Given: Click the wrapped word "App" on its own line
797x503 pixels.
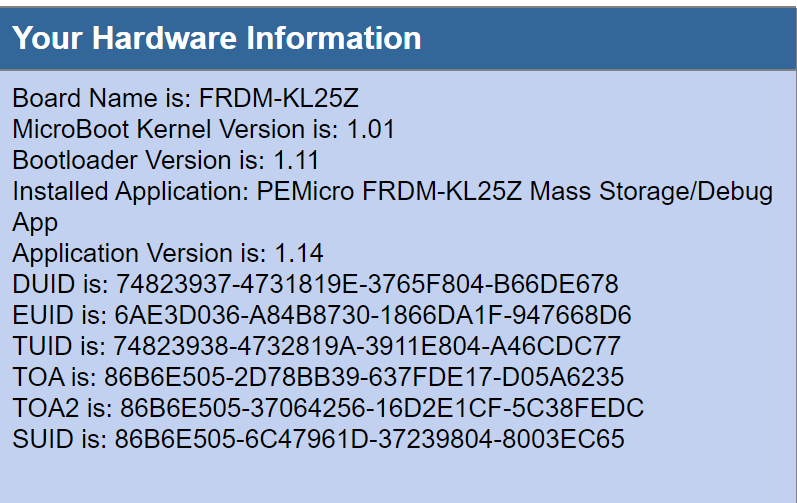Looking at the screenshot, I should 35,222.
